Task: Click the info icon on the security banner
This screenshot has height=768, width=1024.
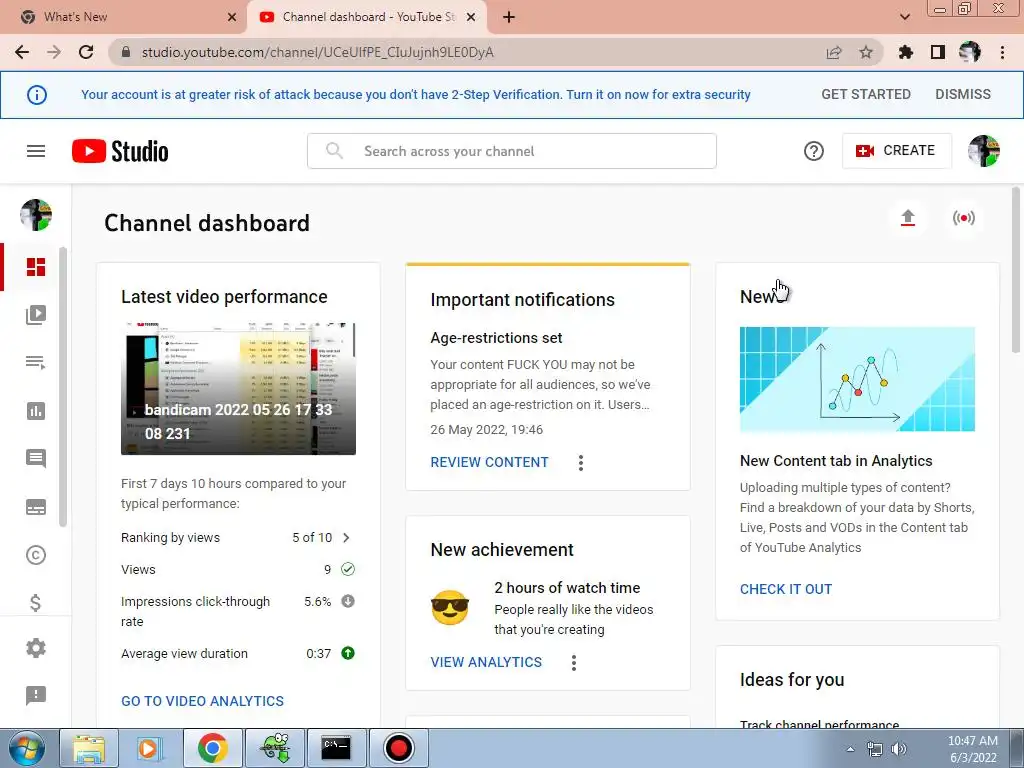Action: point(37,95)
